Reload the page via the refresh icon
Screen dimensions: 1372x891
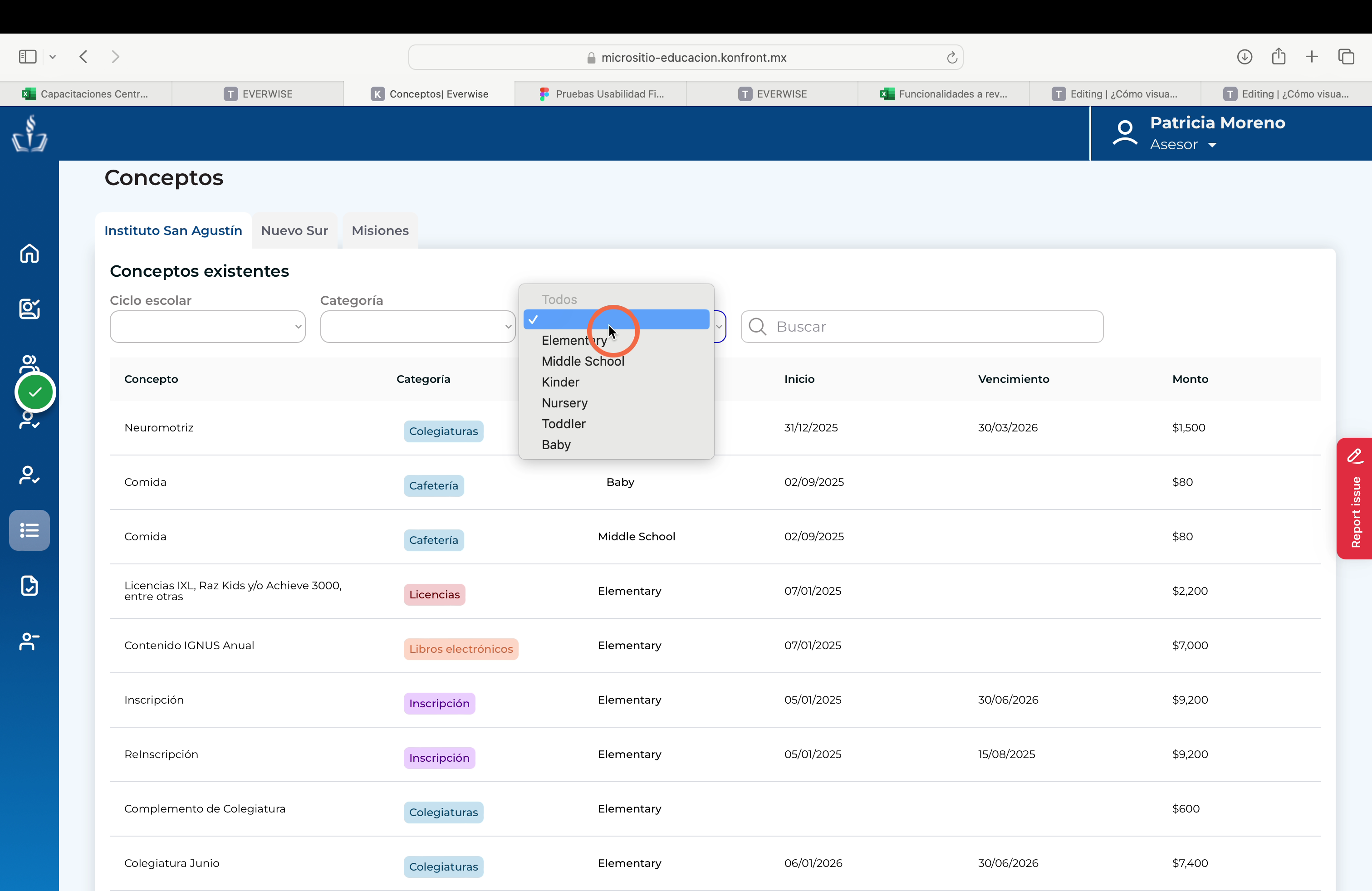coord(952,57)
